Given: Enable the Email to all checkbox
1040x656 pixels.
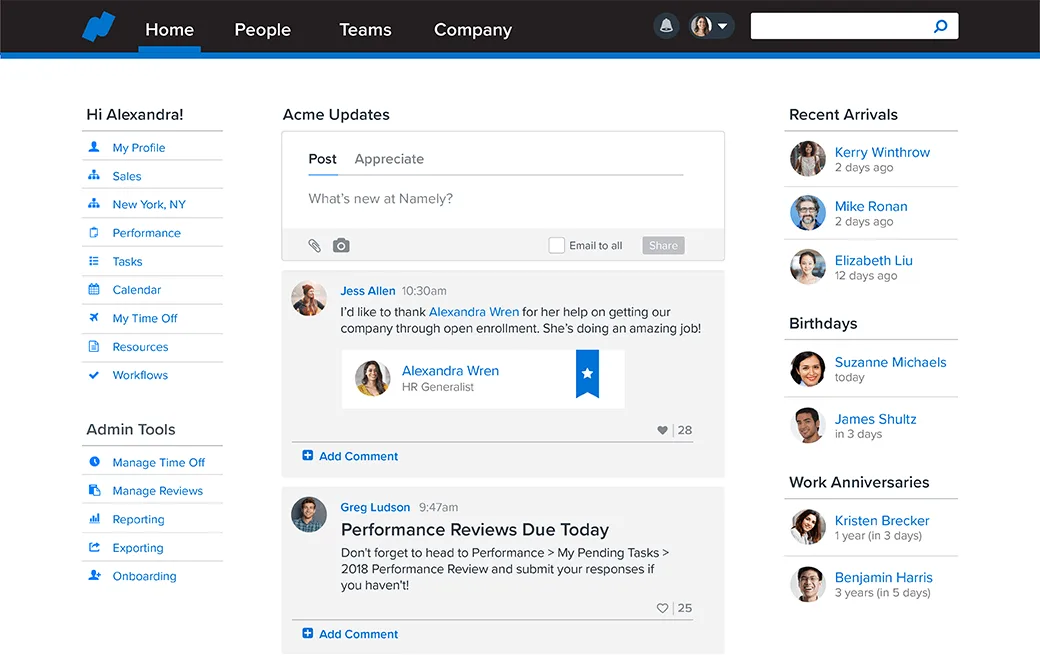Looking at the screenshot, I should point(556,245).
